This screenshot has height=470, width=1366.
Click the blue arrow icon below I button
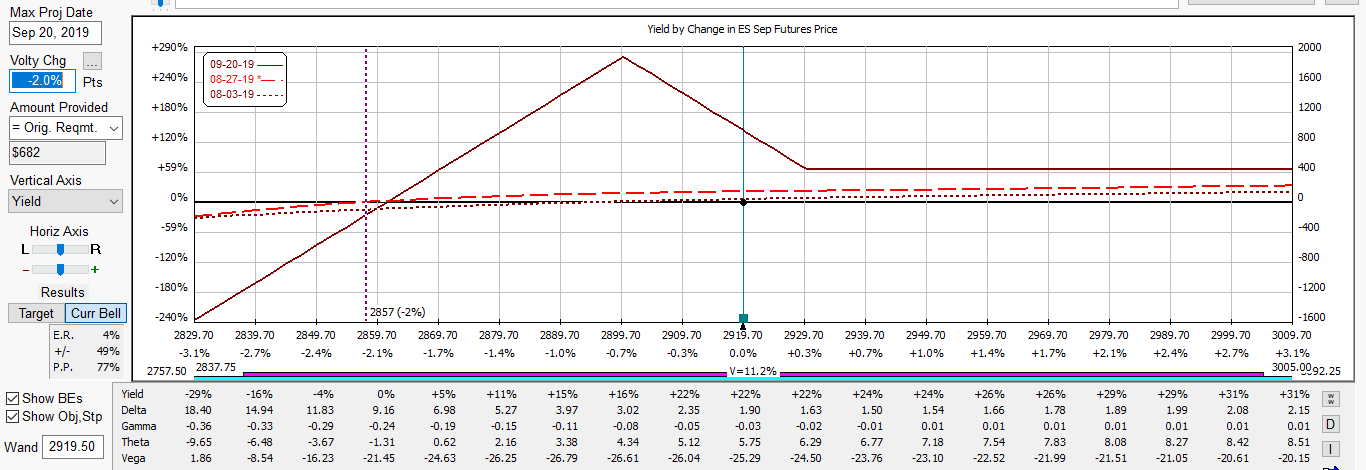(1331, 466)
